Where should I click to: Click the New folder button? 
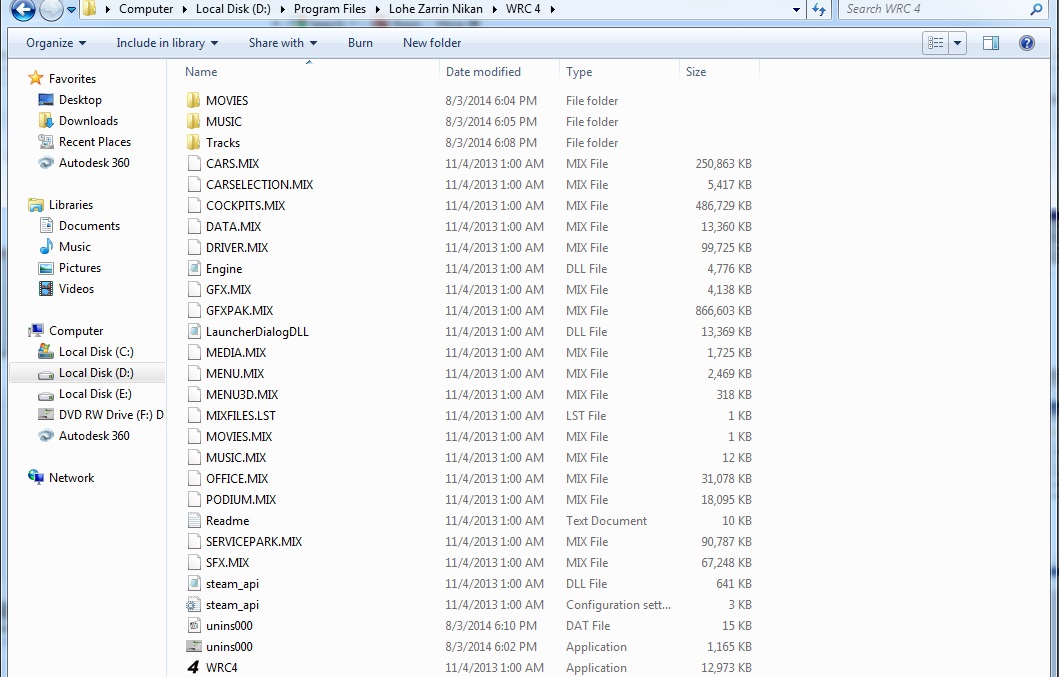432,43
